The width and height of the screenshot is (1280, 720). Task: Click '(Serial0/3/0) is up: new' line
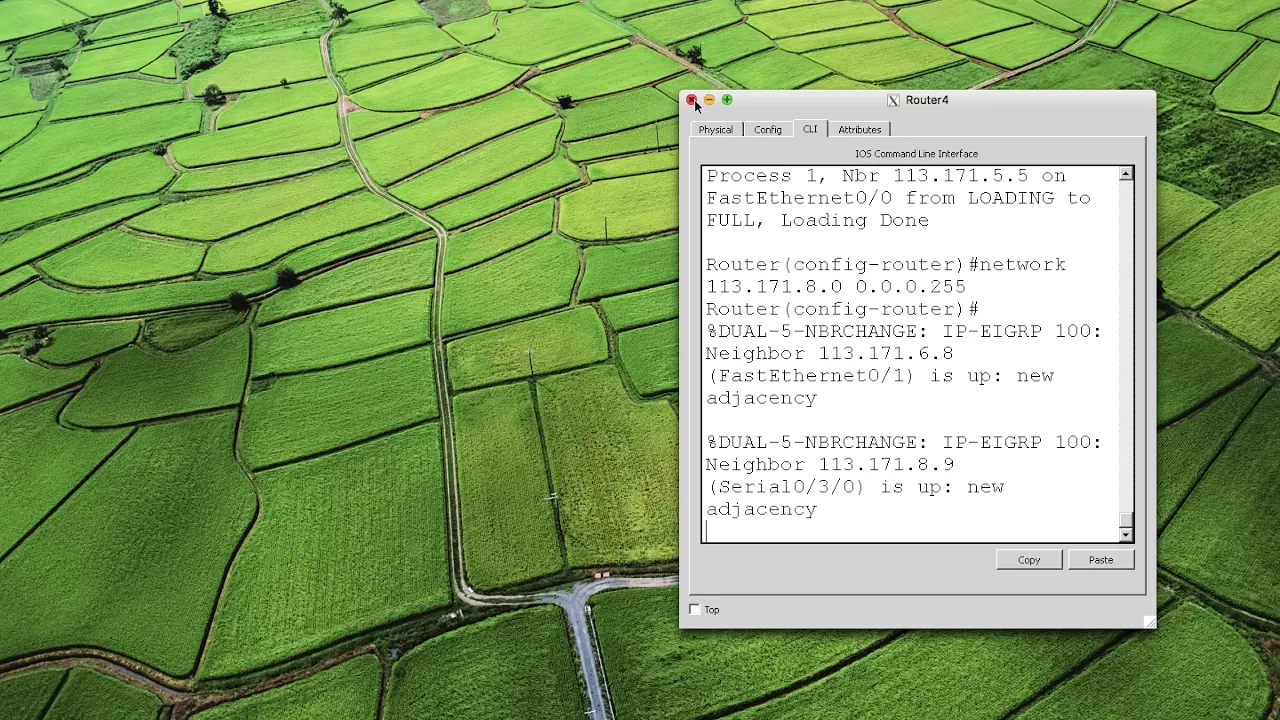click(855, 487)
